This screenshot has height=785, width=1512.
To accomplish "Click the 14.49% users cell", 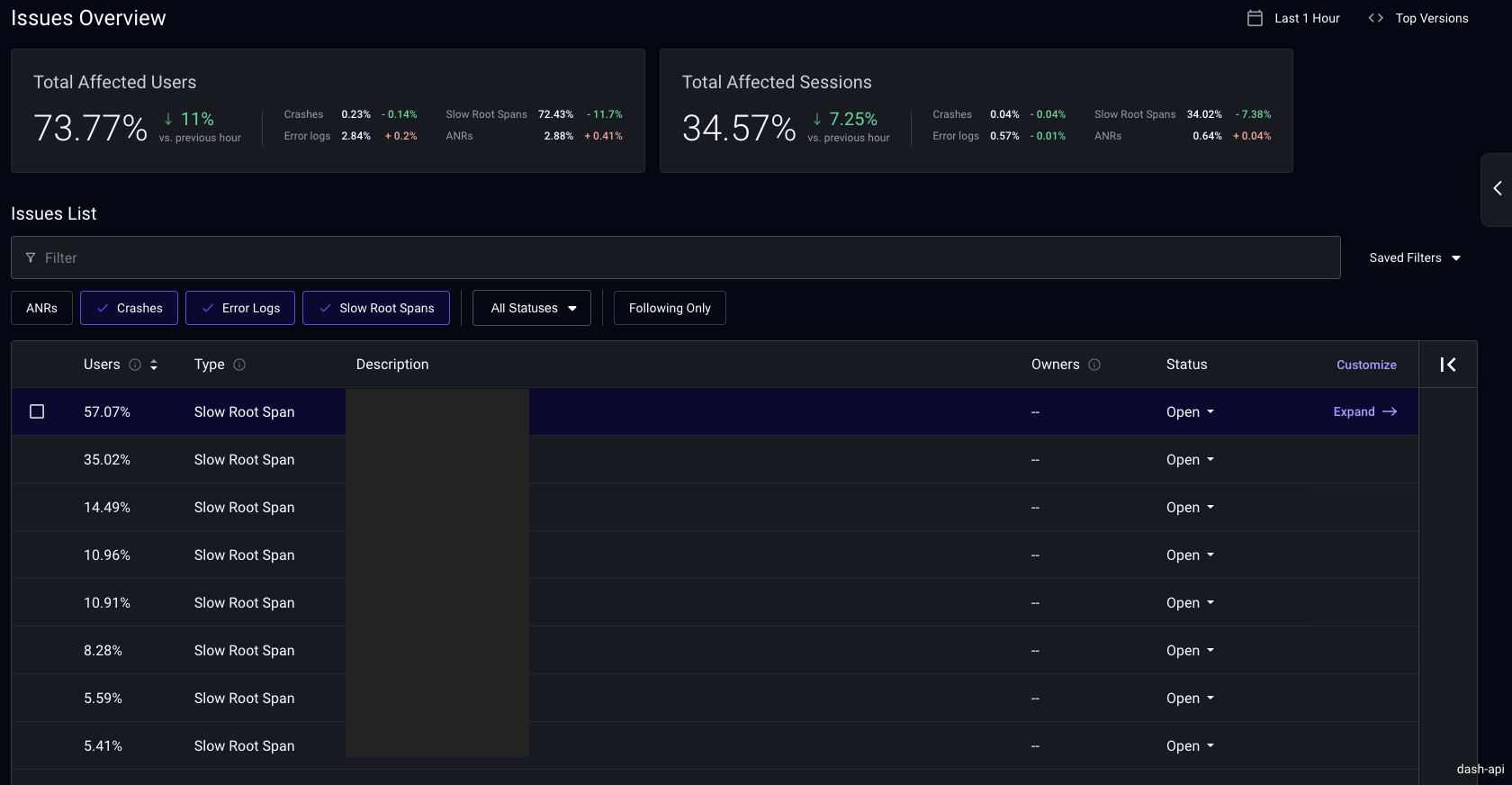I will [107, 507].
